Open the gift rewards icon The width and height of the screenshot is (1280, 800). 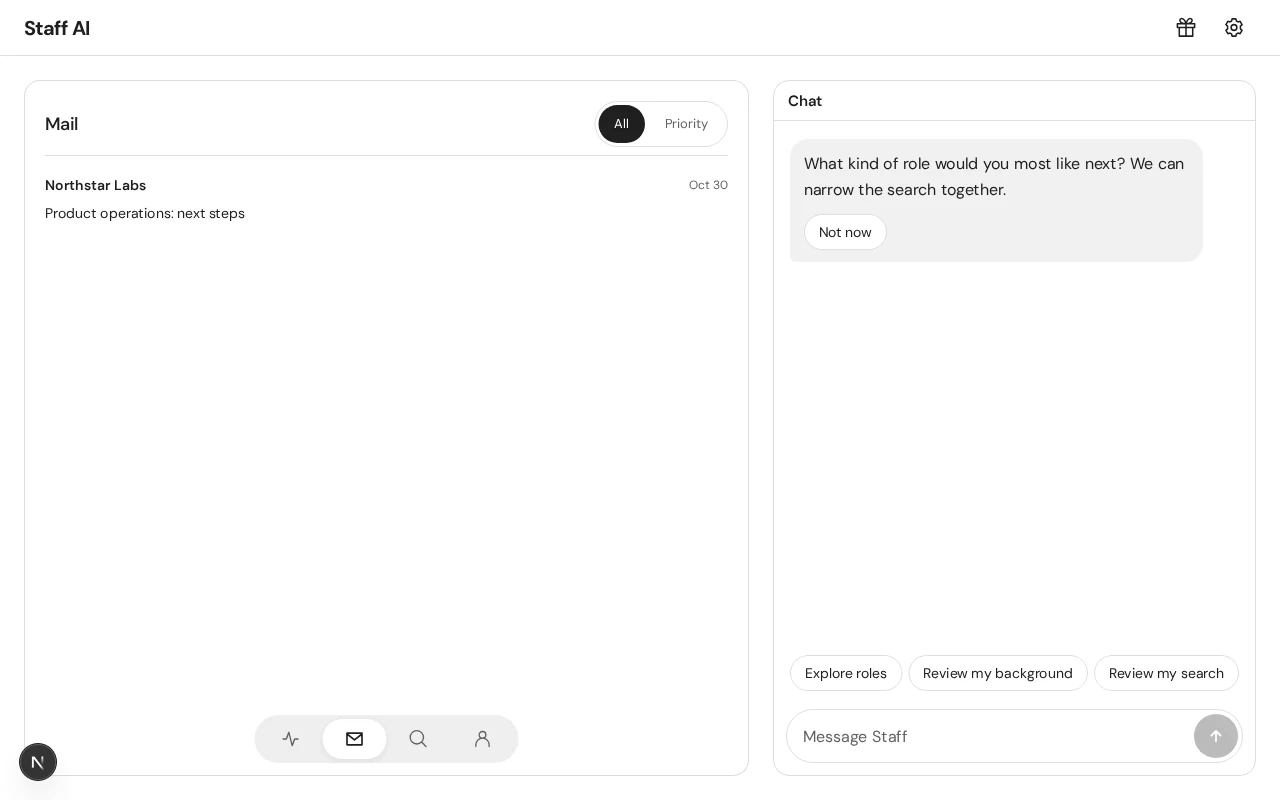coord(1186,28)
